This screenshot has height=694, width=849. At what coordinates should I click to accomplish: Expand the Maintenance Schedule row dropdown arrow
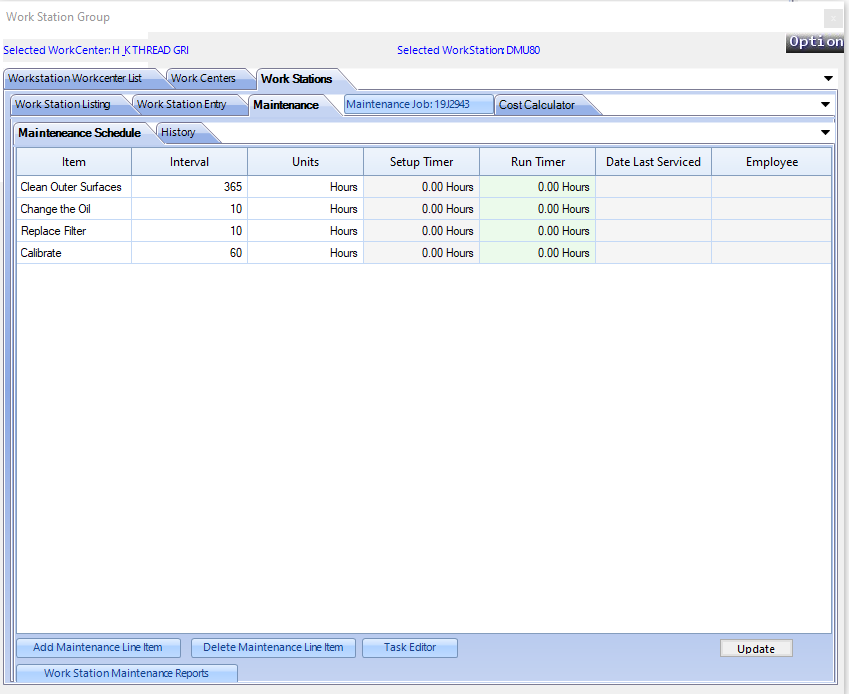[x=825, y=132]
